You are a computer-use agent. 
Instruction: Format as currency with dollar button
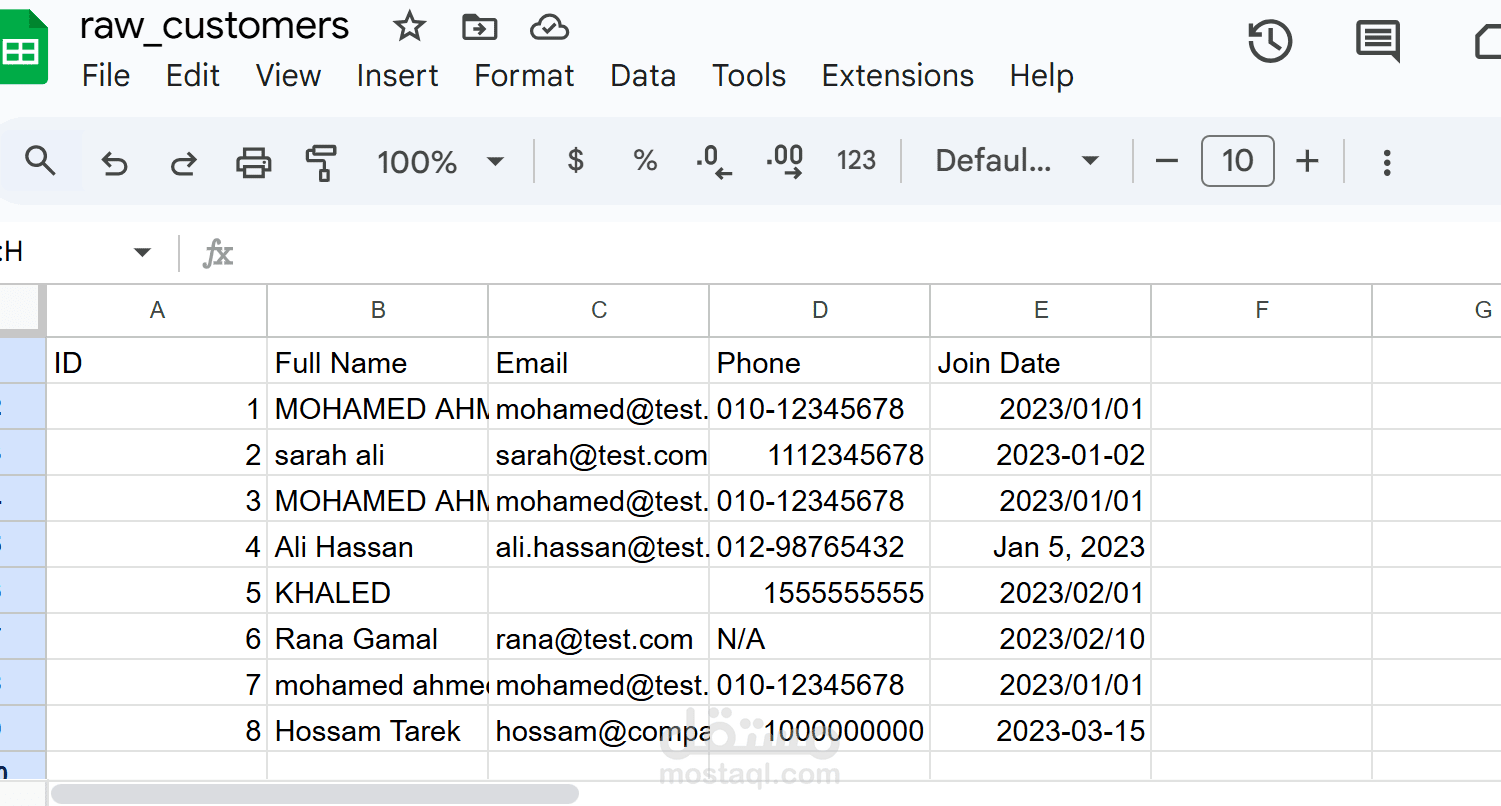[x=575, y=161]
